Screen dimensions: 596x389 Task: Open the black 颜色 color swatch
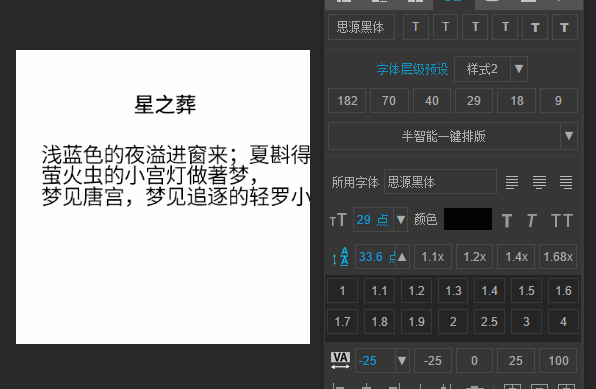pos(468,219)
